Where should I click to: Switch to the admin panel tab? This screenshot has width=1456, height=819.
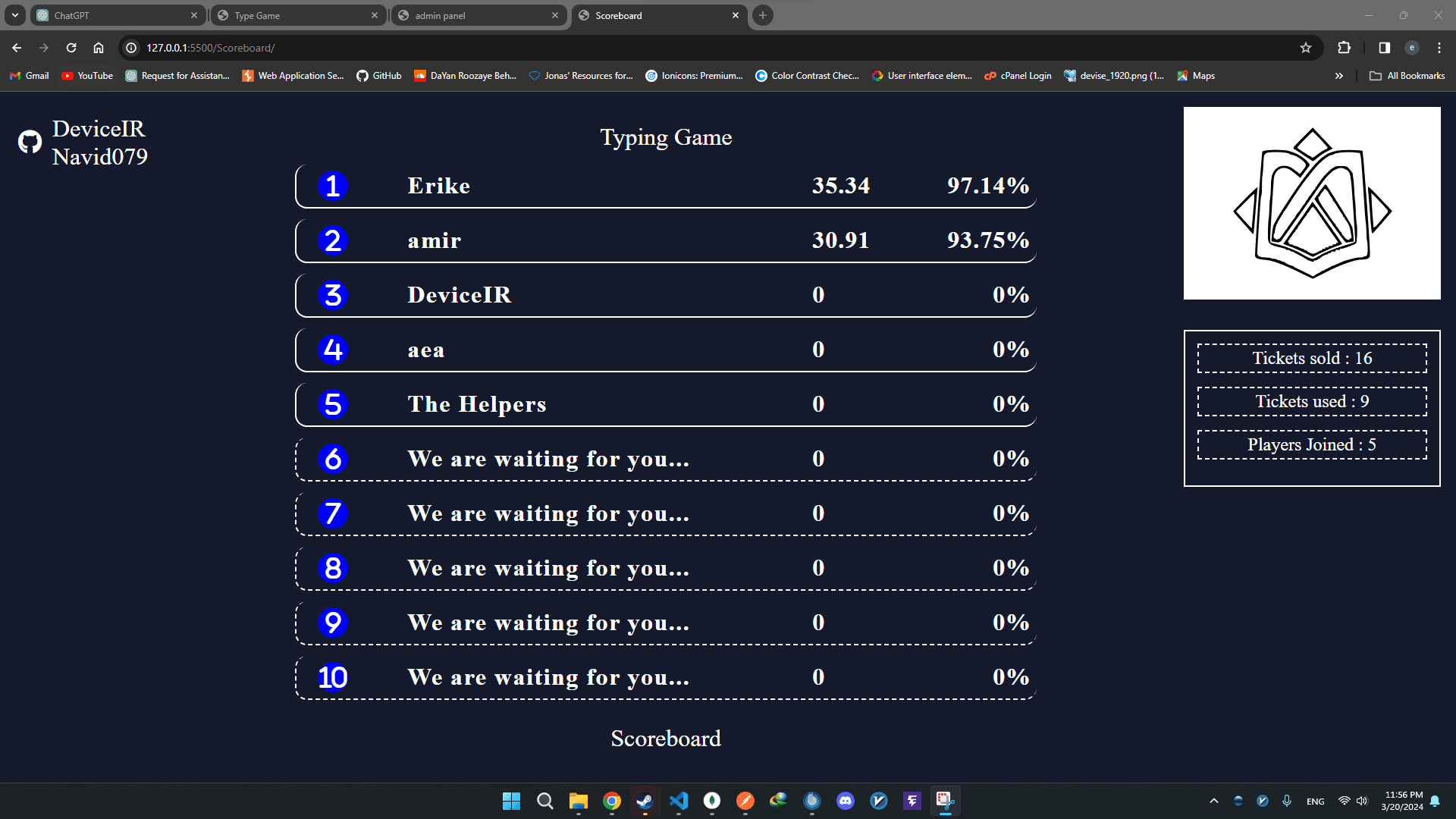479,15
